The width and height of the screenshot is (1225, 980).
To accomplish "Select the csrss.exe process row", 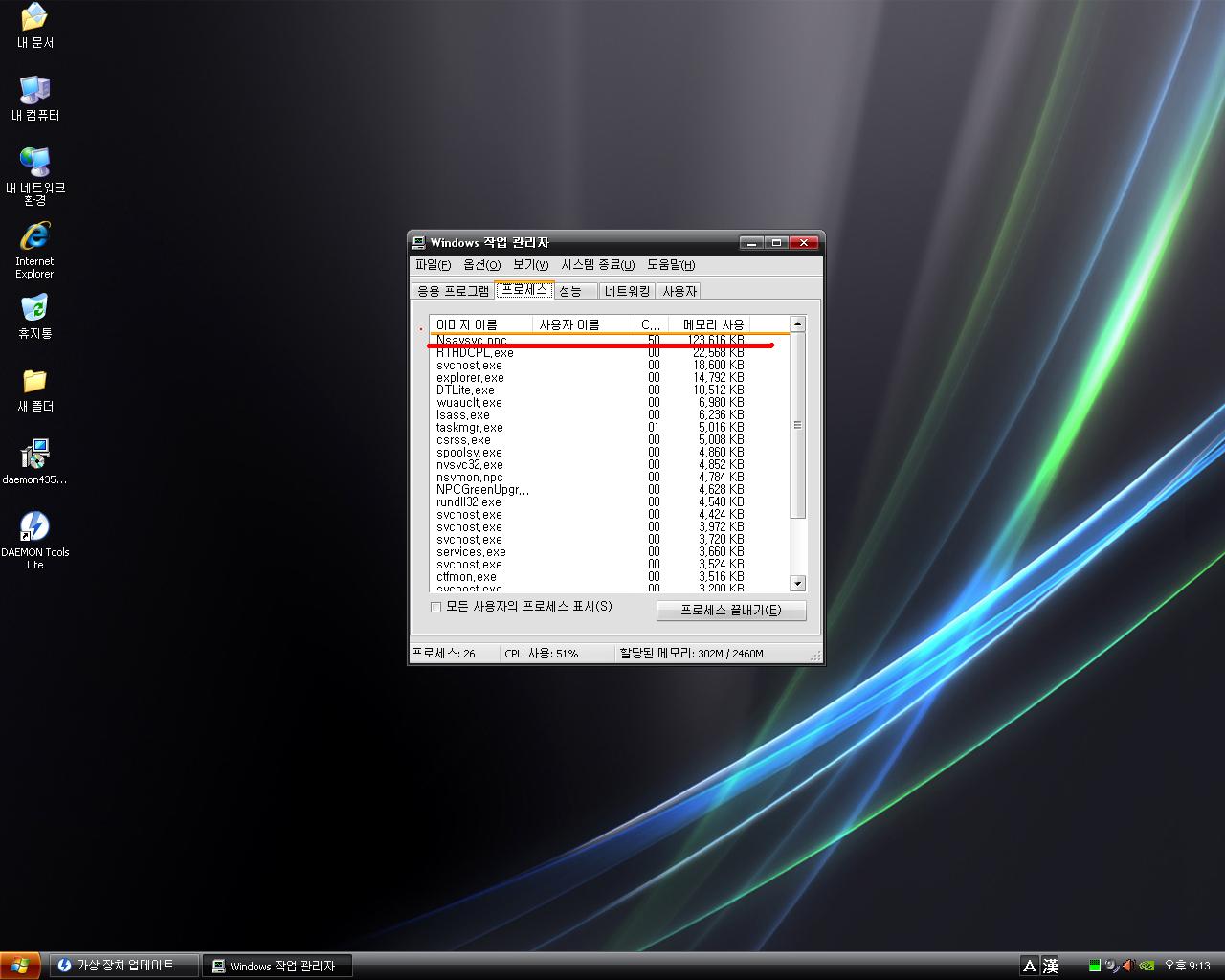I will pyautogui.click(x=609, y=440).
